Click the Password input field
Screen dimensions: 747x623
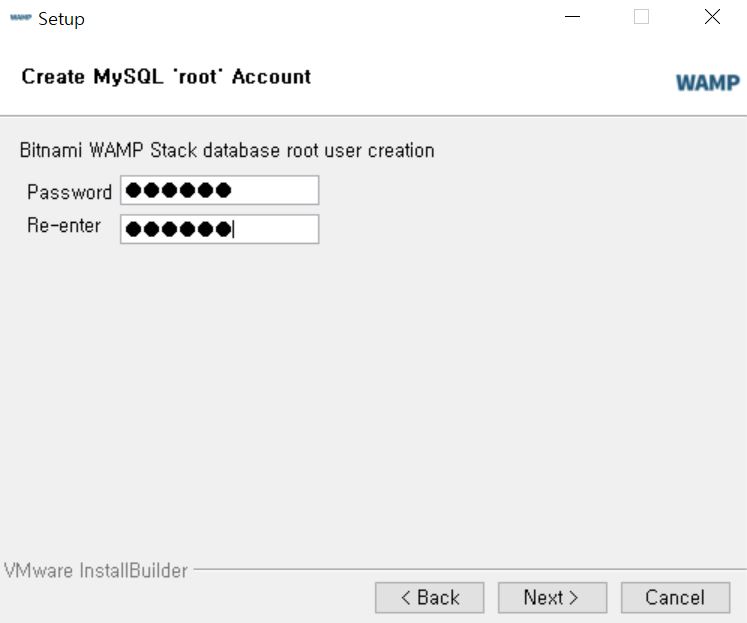[220, 190]
